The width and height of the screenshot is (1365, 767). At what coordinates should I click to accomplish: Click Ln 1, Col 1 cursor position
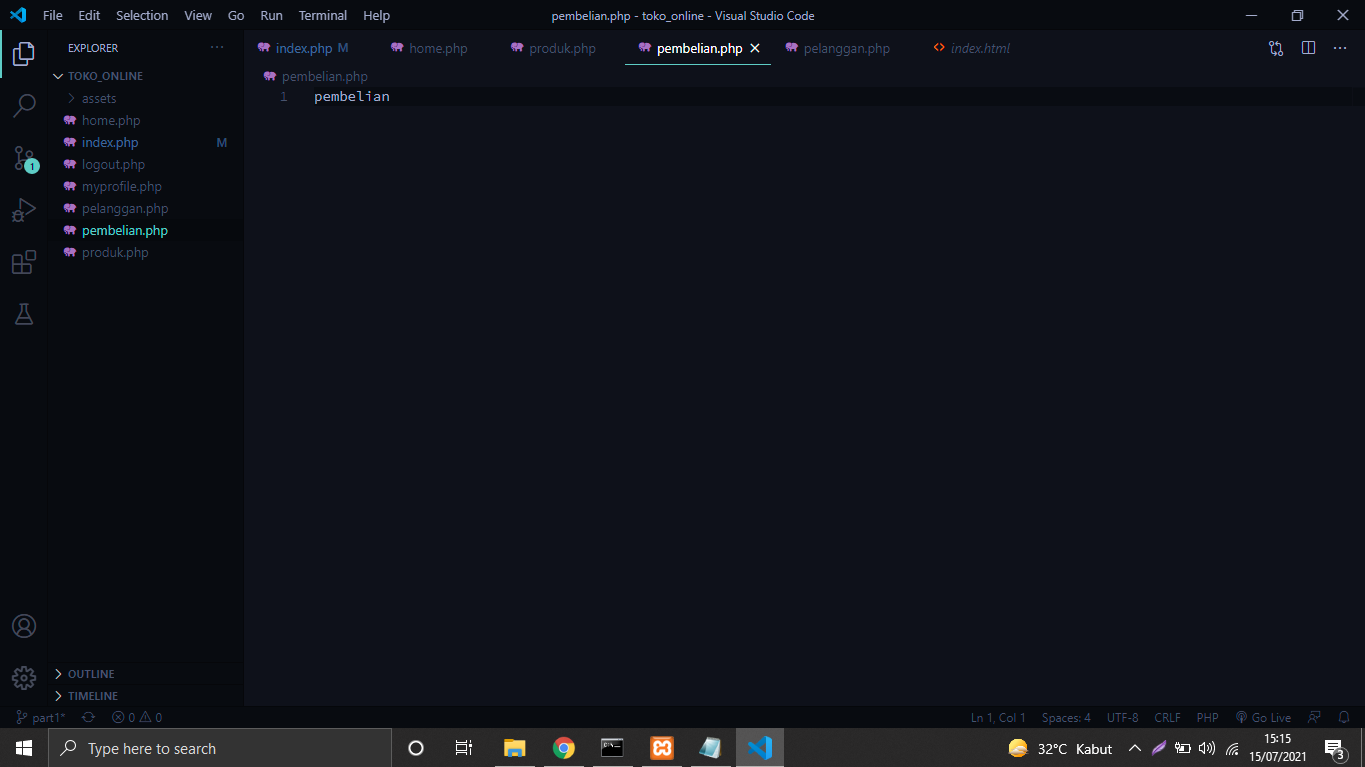pos(998,718)
